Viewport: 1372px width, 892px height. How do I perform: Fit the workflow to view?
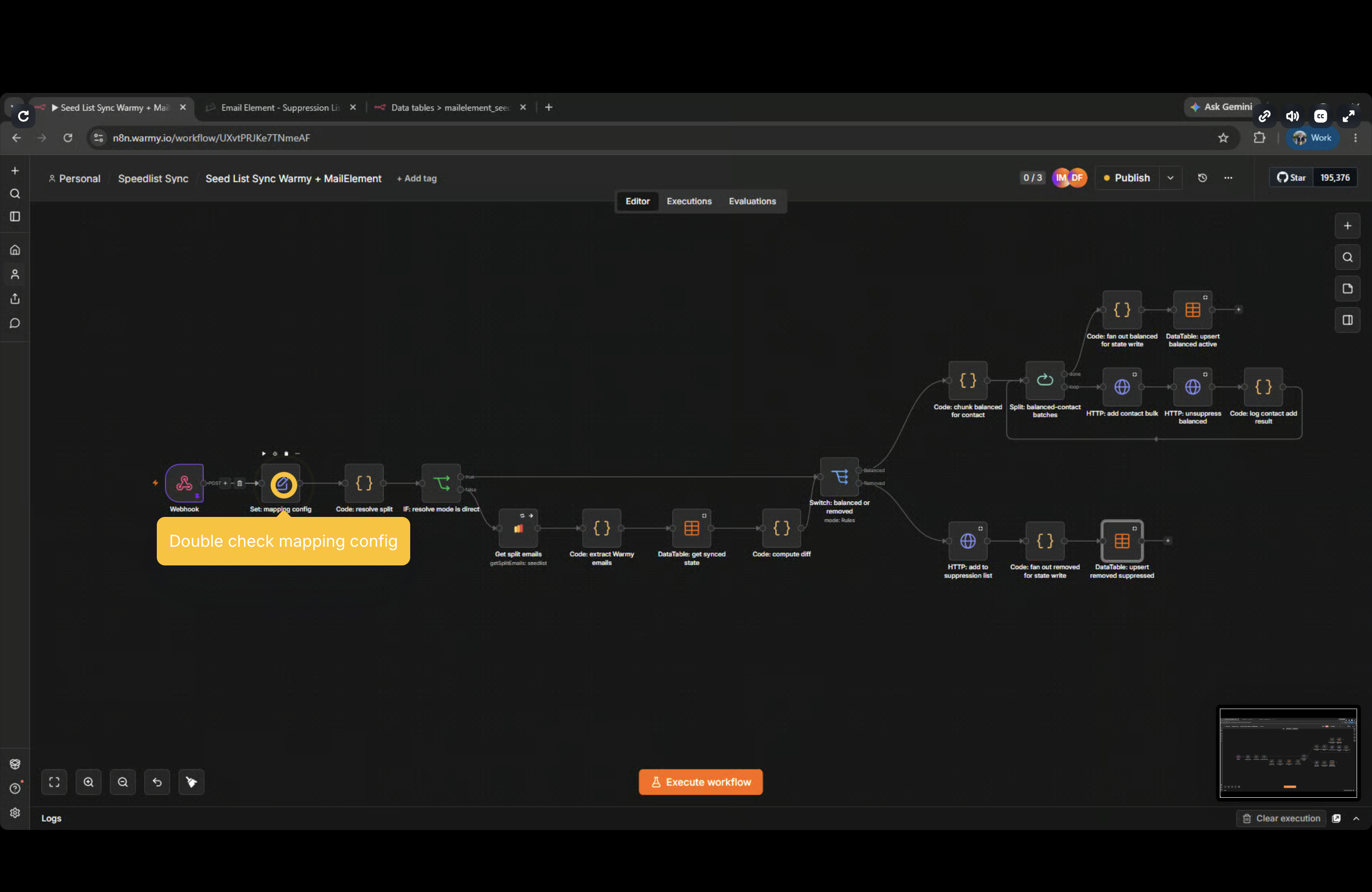pyautogui.click(x=54, y=782)
